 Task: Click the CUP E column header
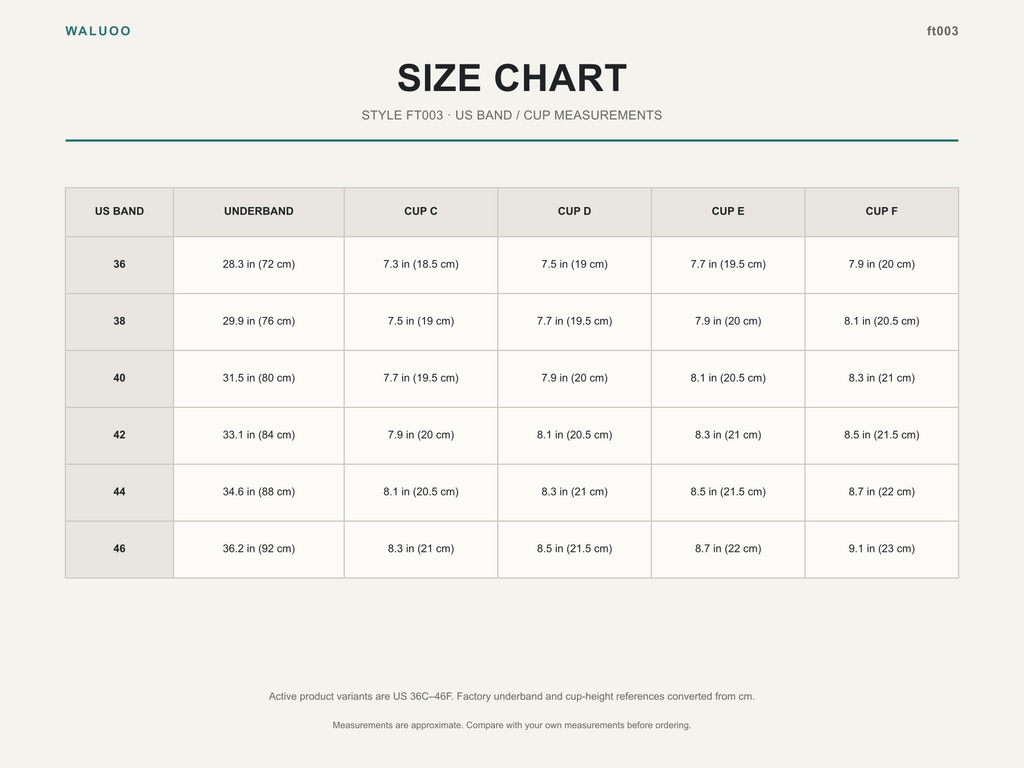click(728, 212)
